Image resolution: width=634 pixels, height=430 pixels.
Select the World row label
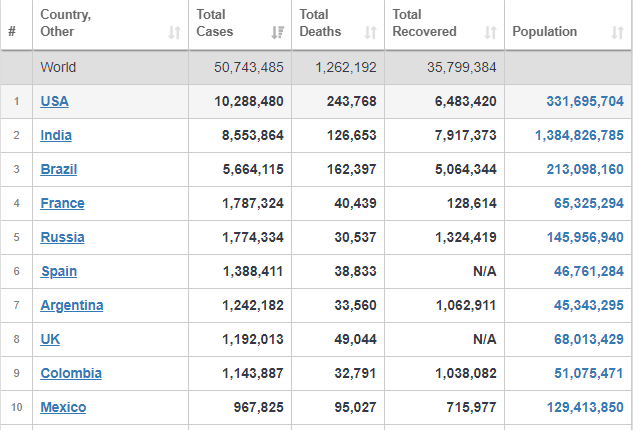click(58, 67)
